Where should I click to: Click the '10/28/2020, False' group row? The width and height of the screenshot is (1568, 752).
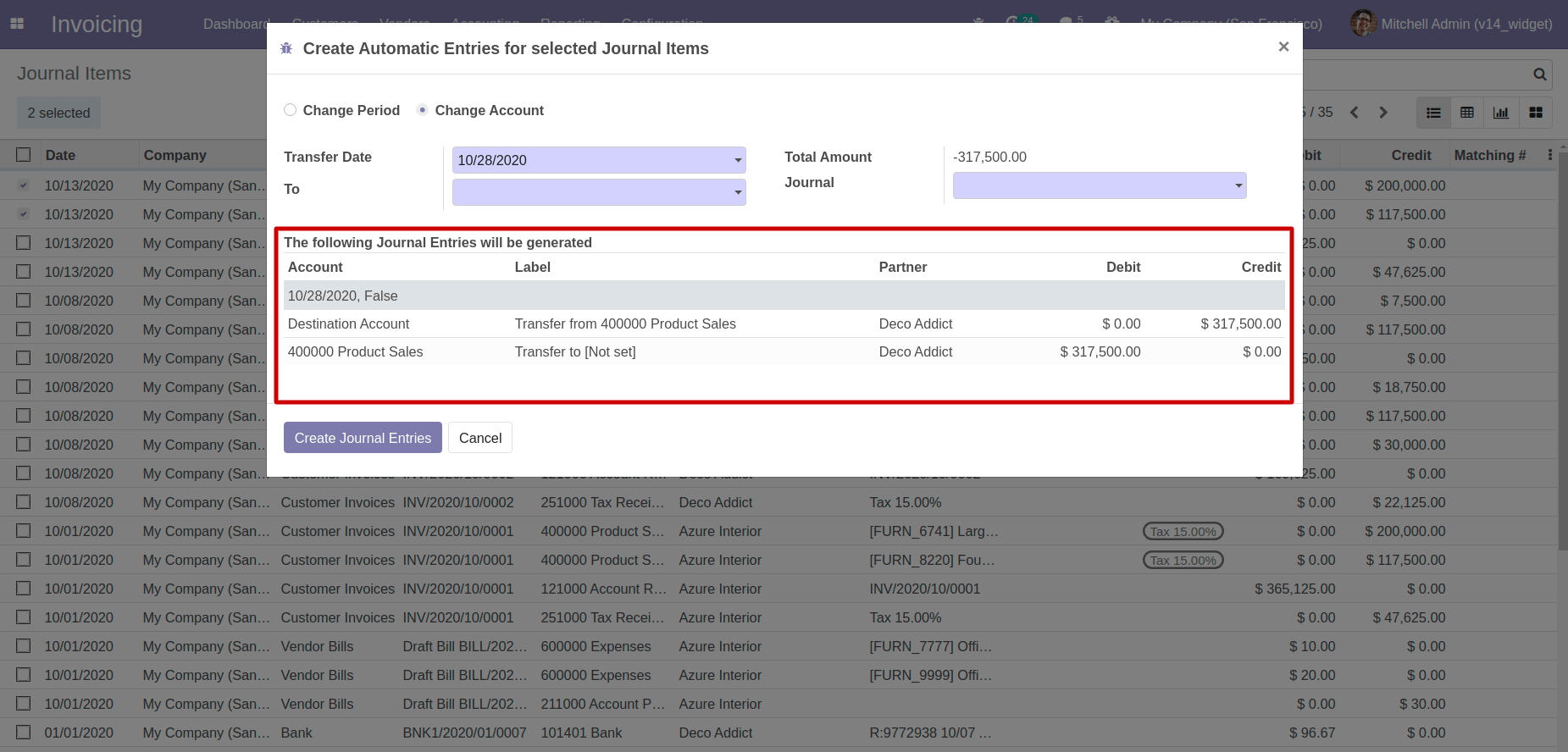[784, 296]
